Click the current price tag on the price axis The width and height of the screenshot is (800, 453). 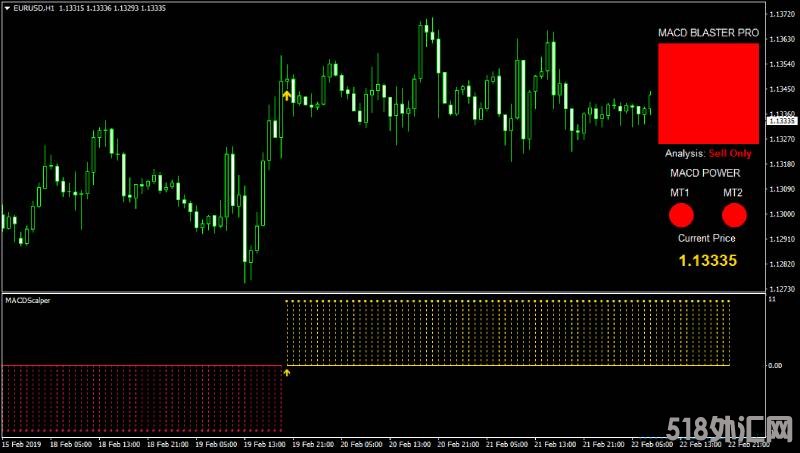point(782,121)
